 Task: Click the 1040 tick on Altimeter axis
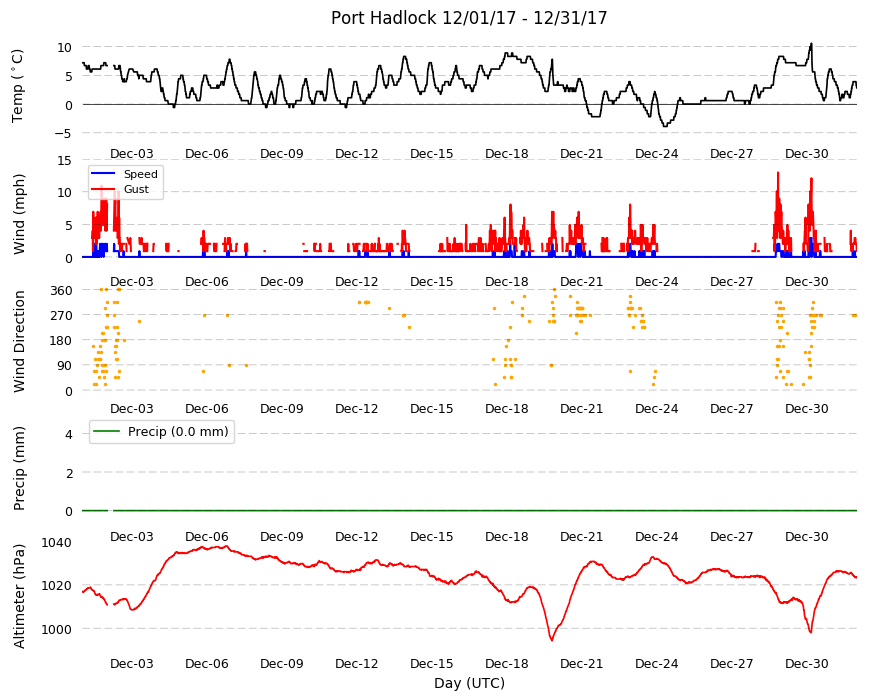click(x=57, y=542)
